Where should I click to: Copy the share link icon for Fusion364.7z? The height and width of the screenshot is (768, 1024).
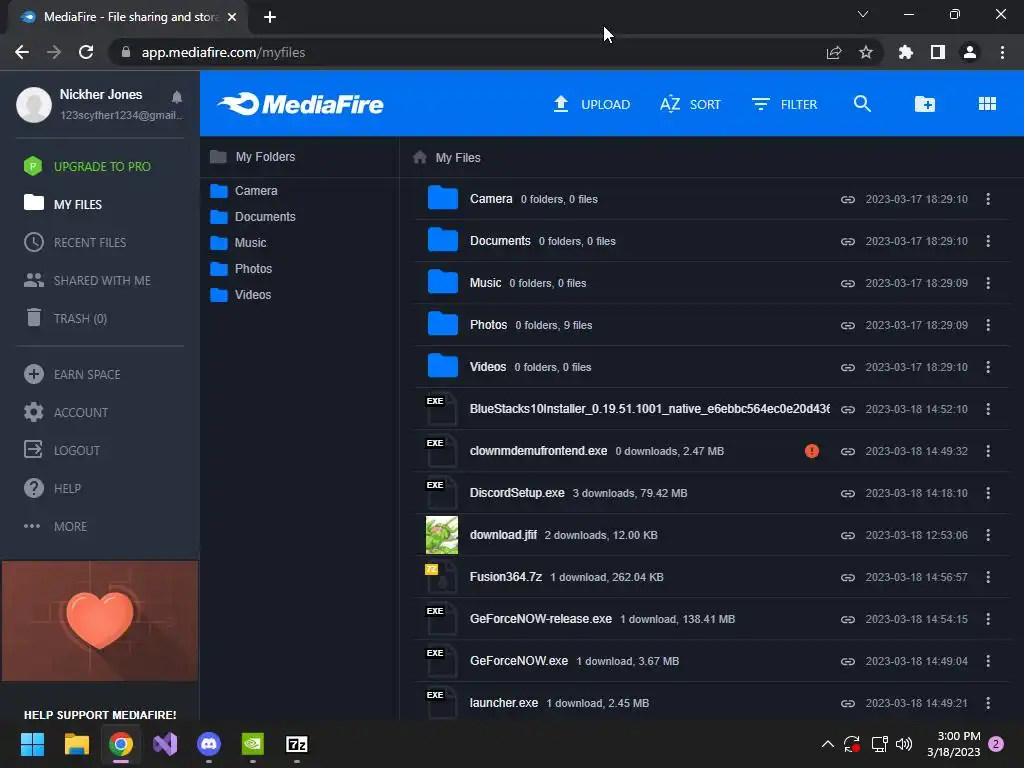coord(848,577)
